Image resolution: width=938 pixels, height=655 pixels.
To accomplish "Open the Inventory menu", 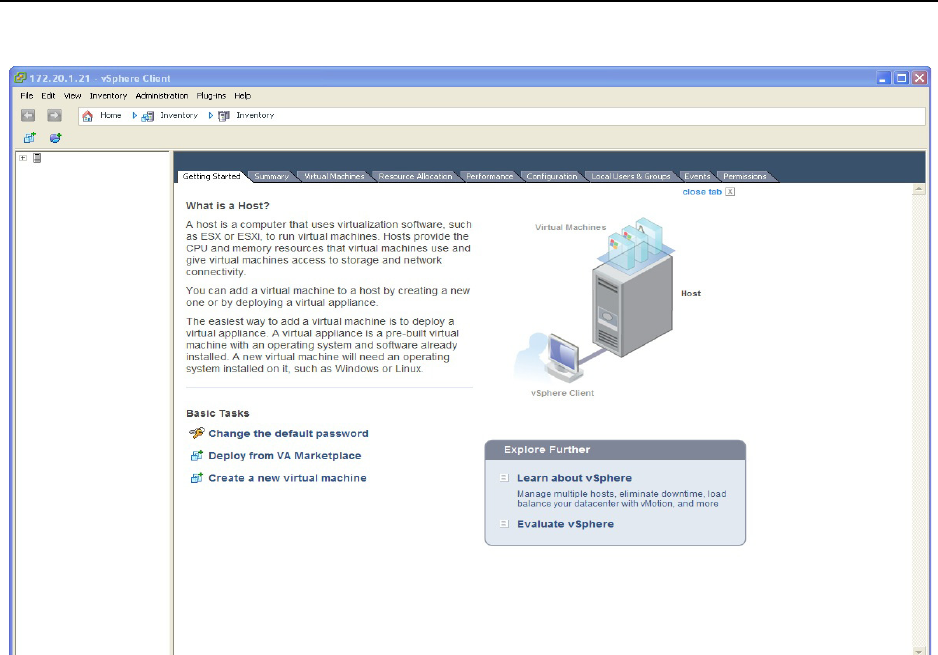I will point(108,96).
